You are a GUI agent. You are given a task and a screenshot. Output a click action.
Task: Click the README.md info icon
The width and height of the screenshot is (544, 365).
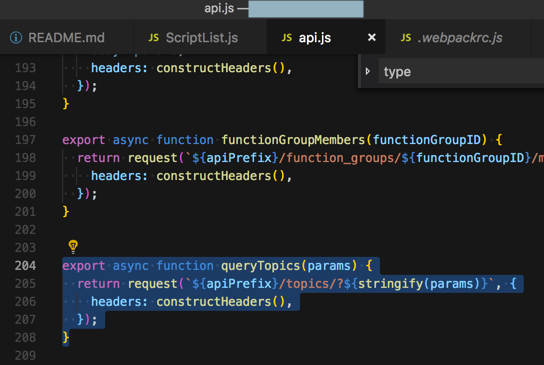[16, 37]
